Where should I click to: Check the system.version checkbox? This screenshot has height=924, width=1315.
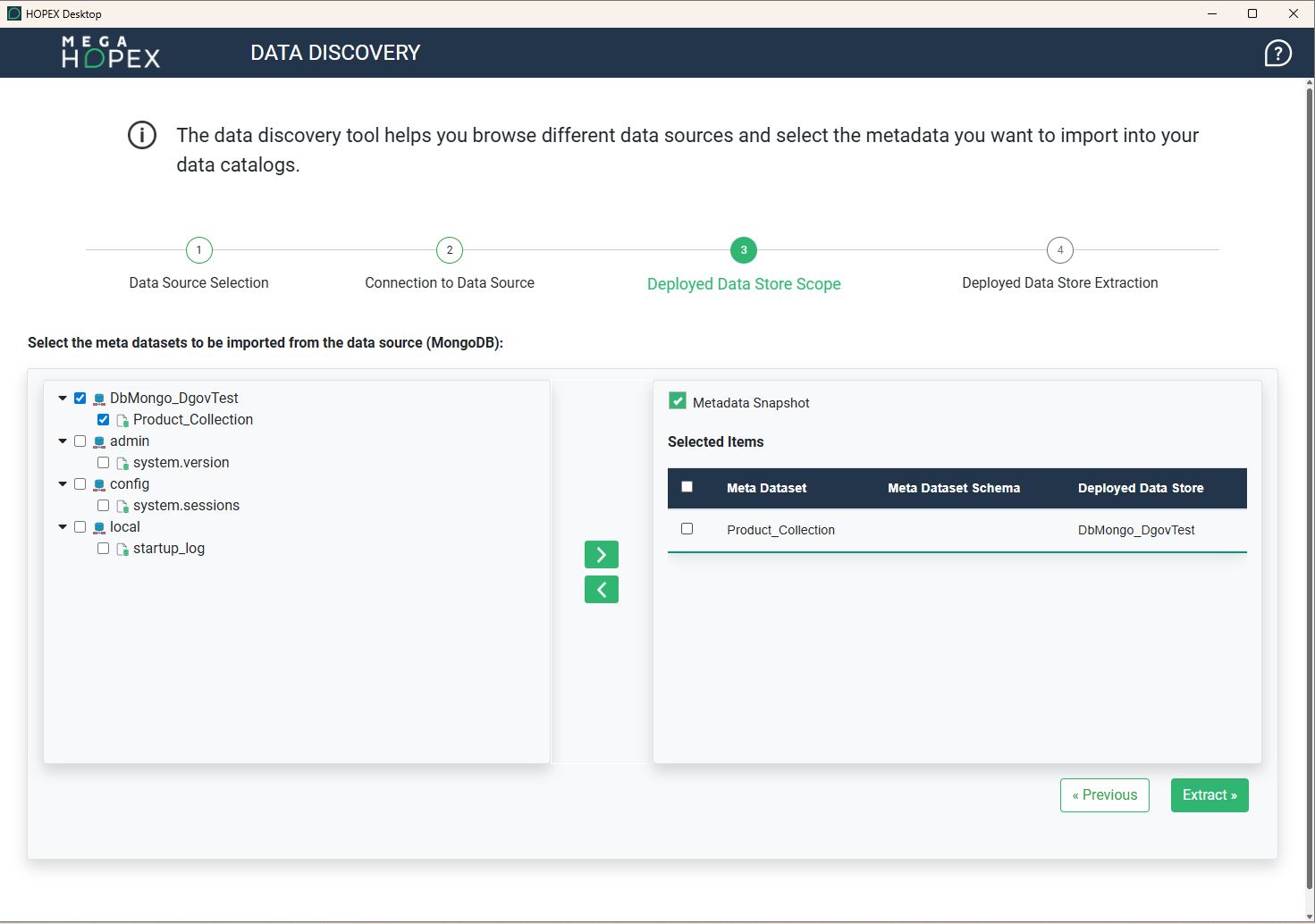pyautogui.click(x=104, y=463)
